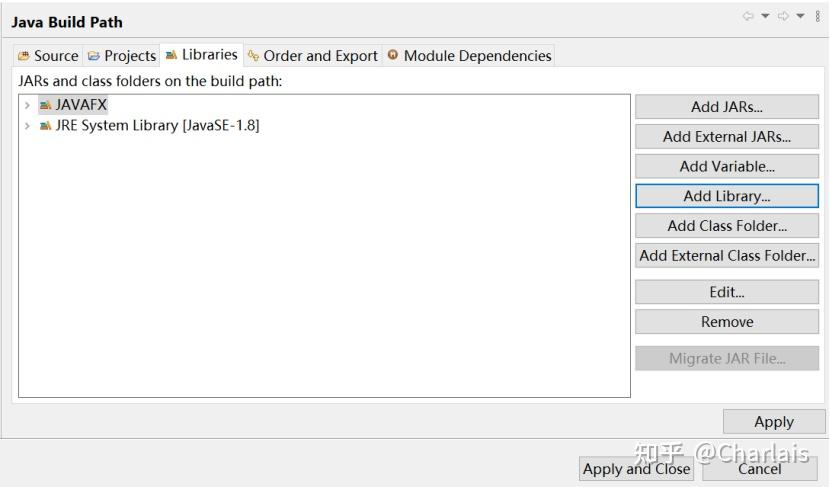The image size is (830, 487).
Task: Click the back navigation arrow icon
Action: 748,16
